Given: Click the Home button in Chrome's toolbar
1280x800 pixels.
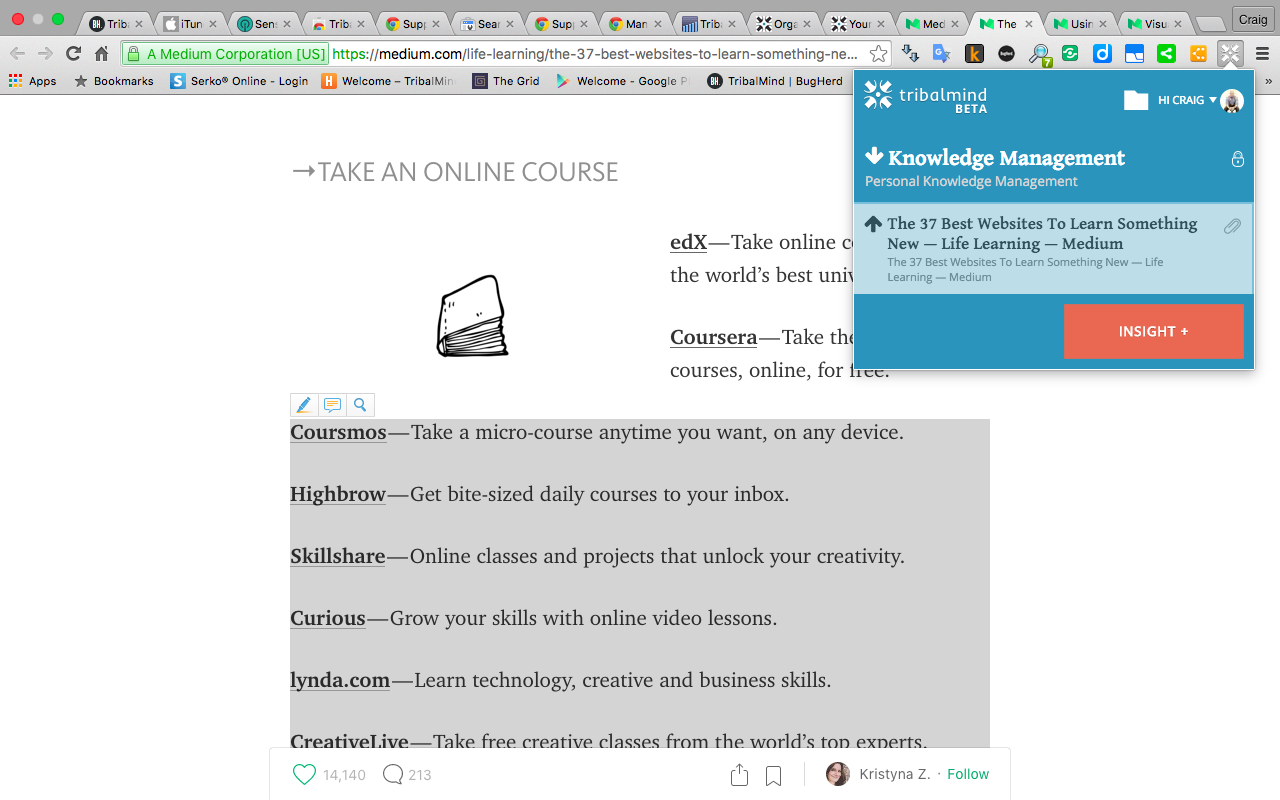Looking at the screenshot, I should pyautogui.click(x=101, y=54).
